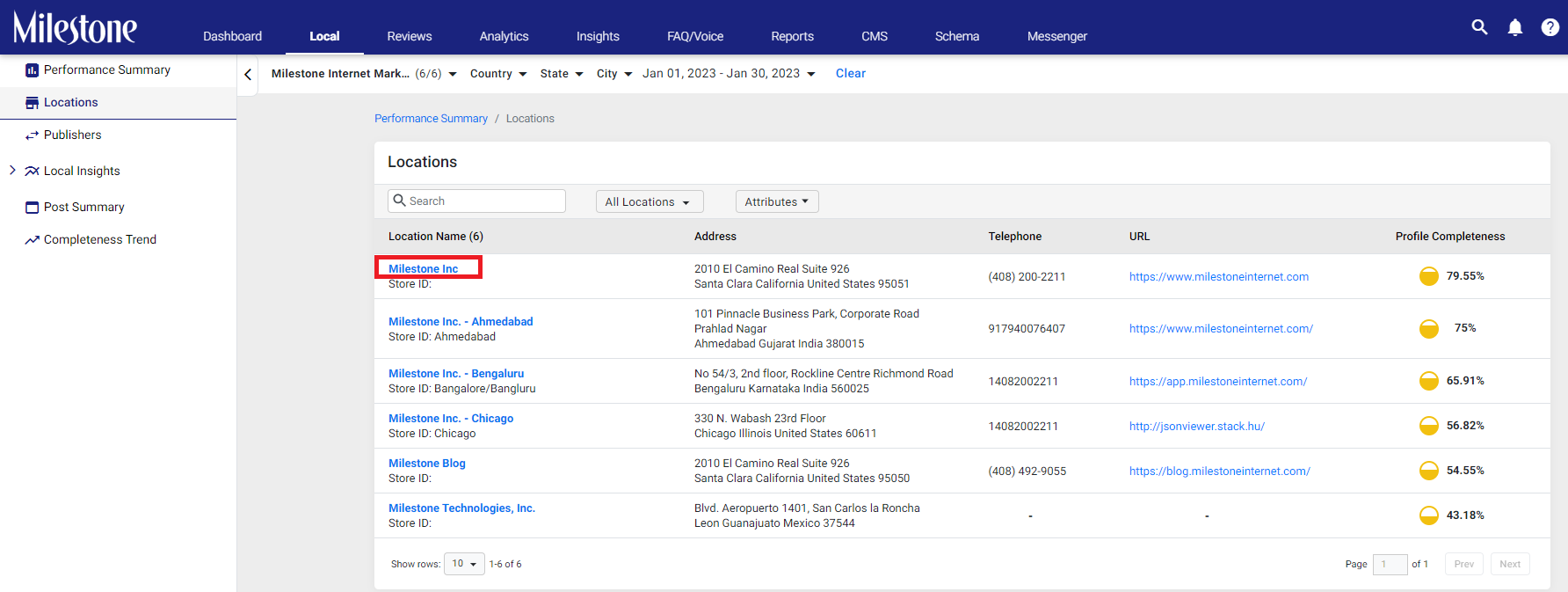The height and width of the screenshot is (592, 1568).
Task: Visit https://blog.milestoneinternet.com/ URL
Action: coord(1220,471)
